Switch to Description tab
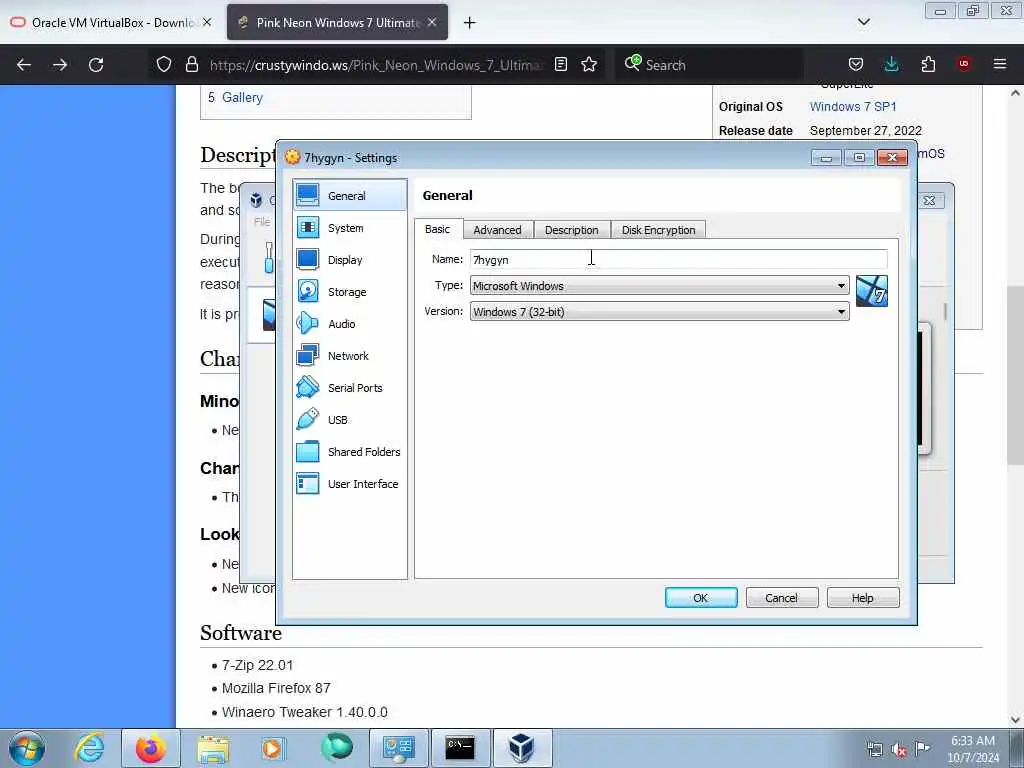 tap(571, 230)
